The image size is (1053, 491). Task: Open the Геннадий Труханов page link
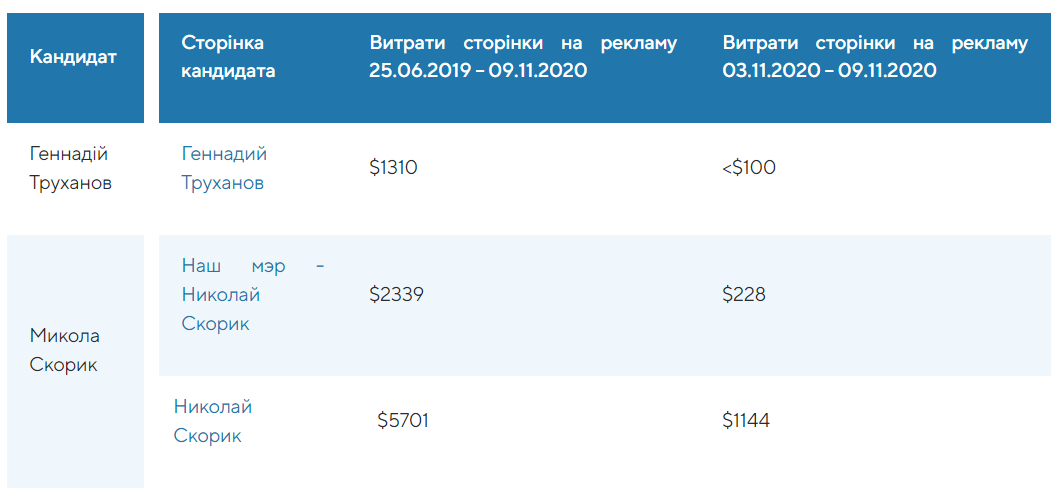223,168
